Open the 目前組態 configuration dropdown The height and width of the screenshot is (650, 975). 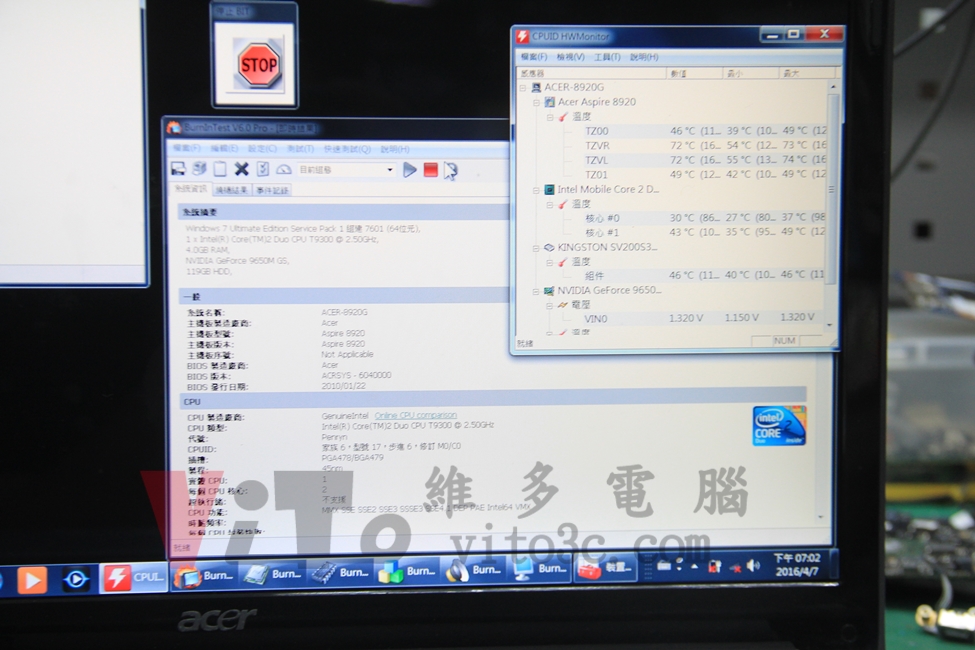(x=346, y=169)
